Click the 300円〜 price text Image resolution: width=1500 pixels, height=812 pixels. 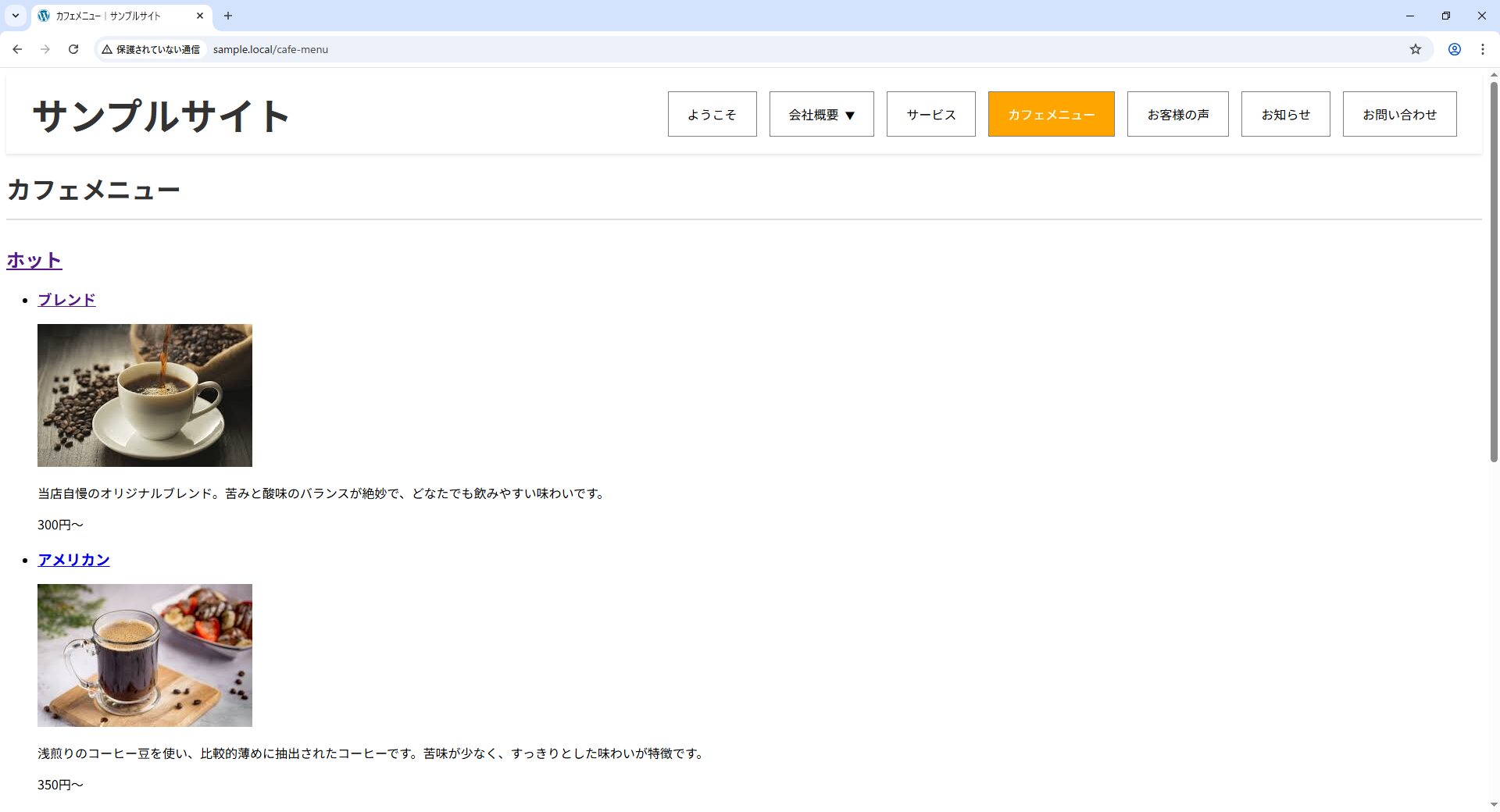point(60,525)
